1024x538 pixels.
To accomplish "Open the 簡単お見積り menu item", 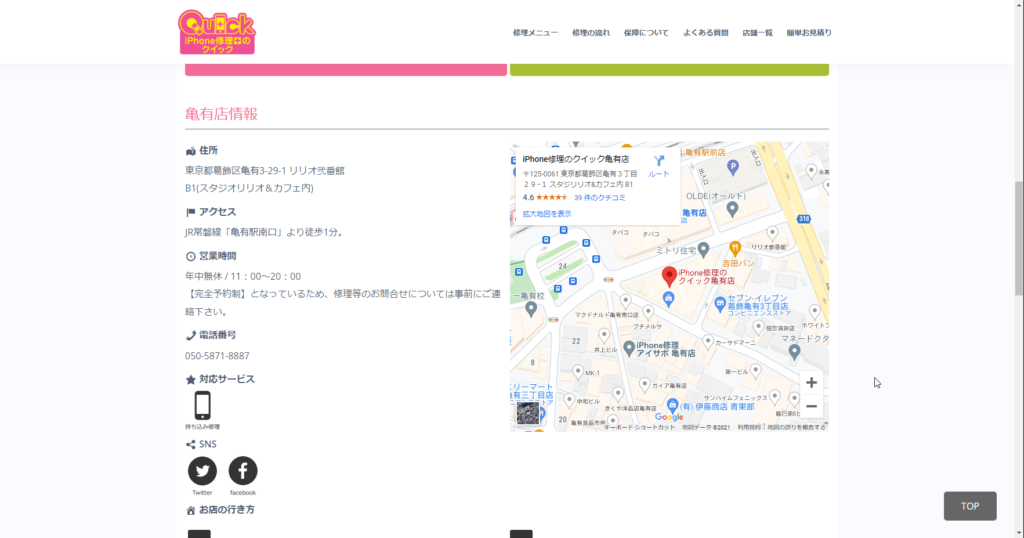I will [x=809, y=33].
